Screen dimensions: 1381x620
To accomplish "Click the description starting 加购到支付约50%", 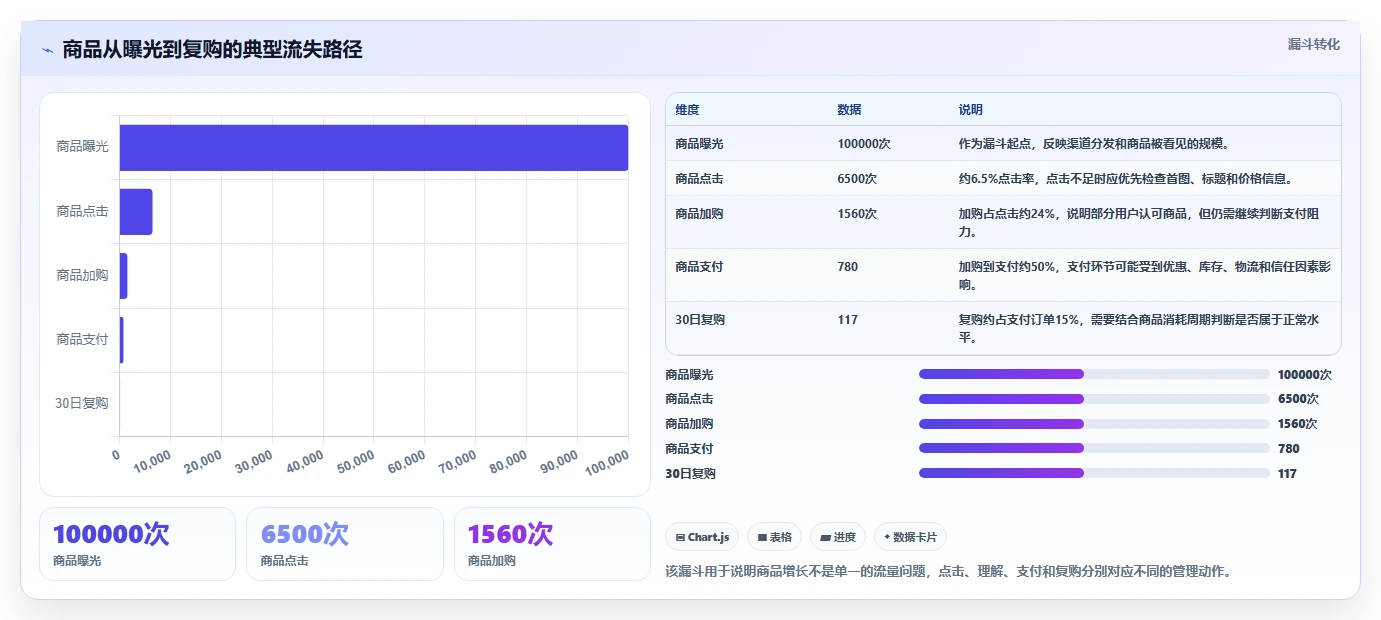I will pyautogui.click(x=1144, y=276).
